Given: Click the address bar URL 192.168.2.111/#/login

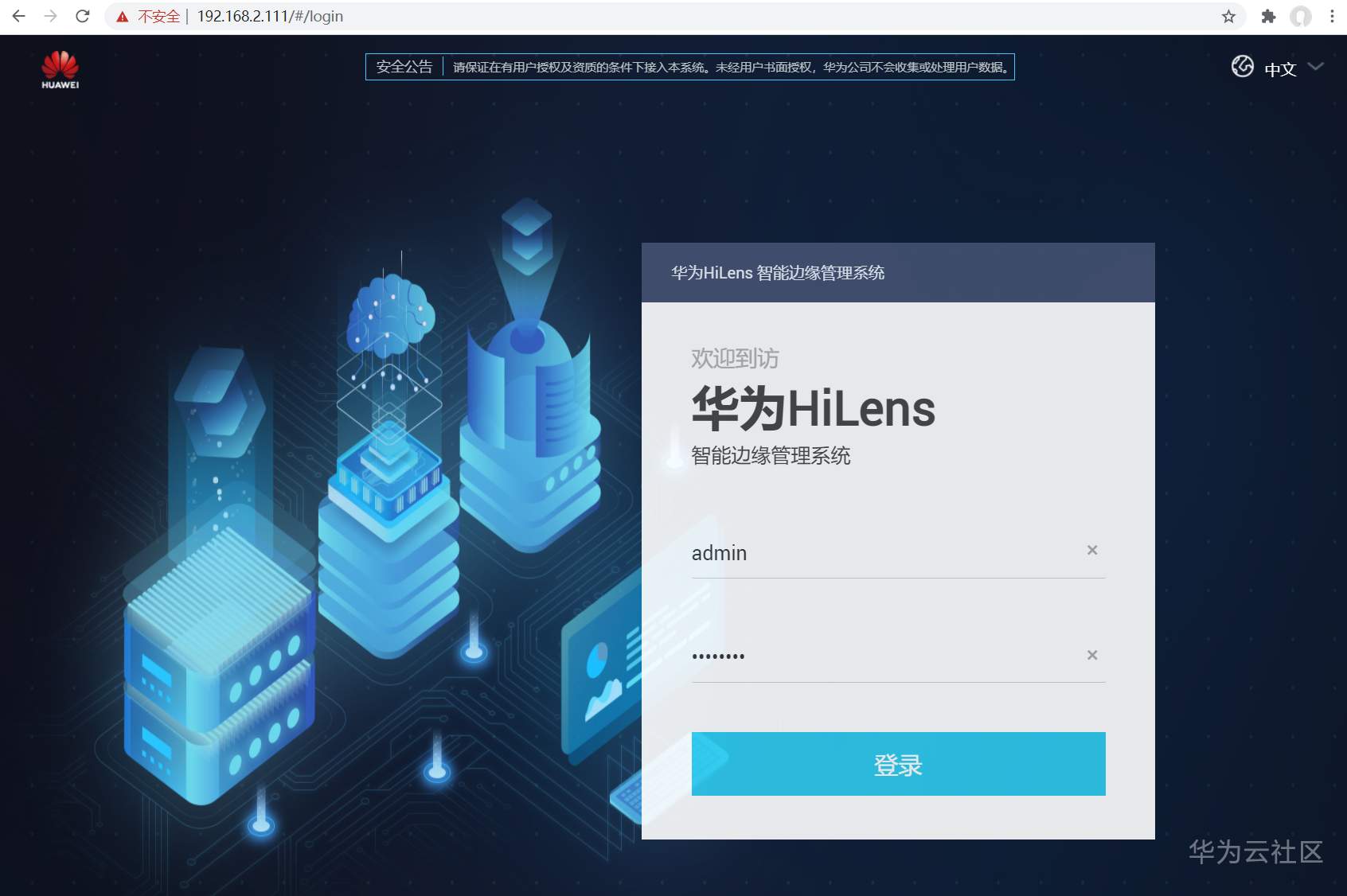Looking at the screenshot, I should click(270, 17).
